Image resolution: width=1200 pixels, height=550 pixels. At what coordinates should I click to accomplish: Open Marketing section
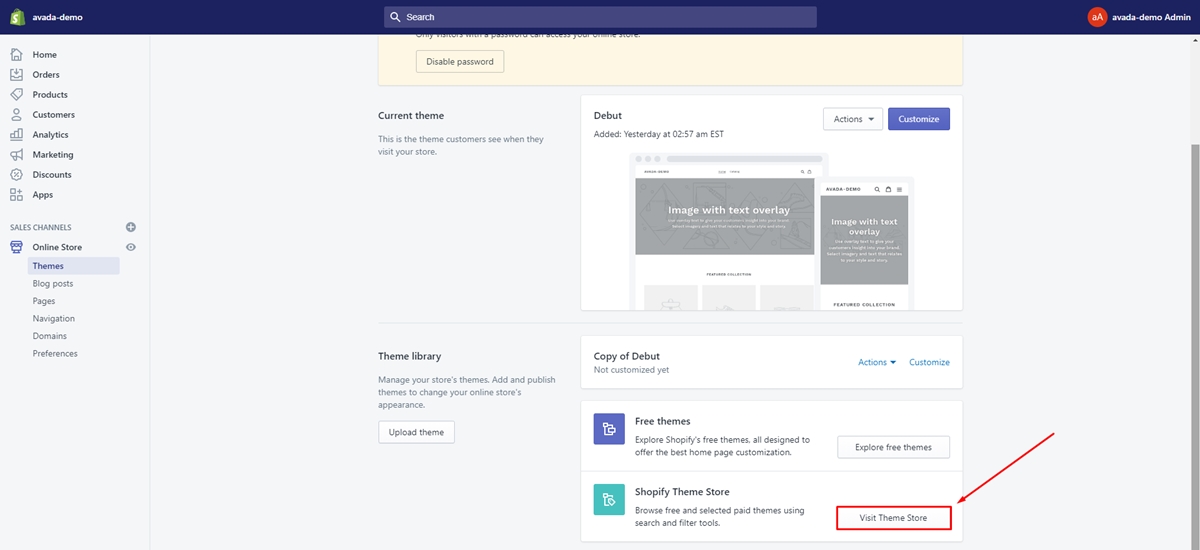53,154
